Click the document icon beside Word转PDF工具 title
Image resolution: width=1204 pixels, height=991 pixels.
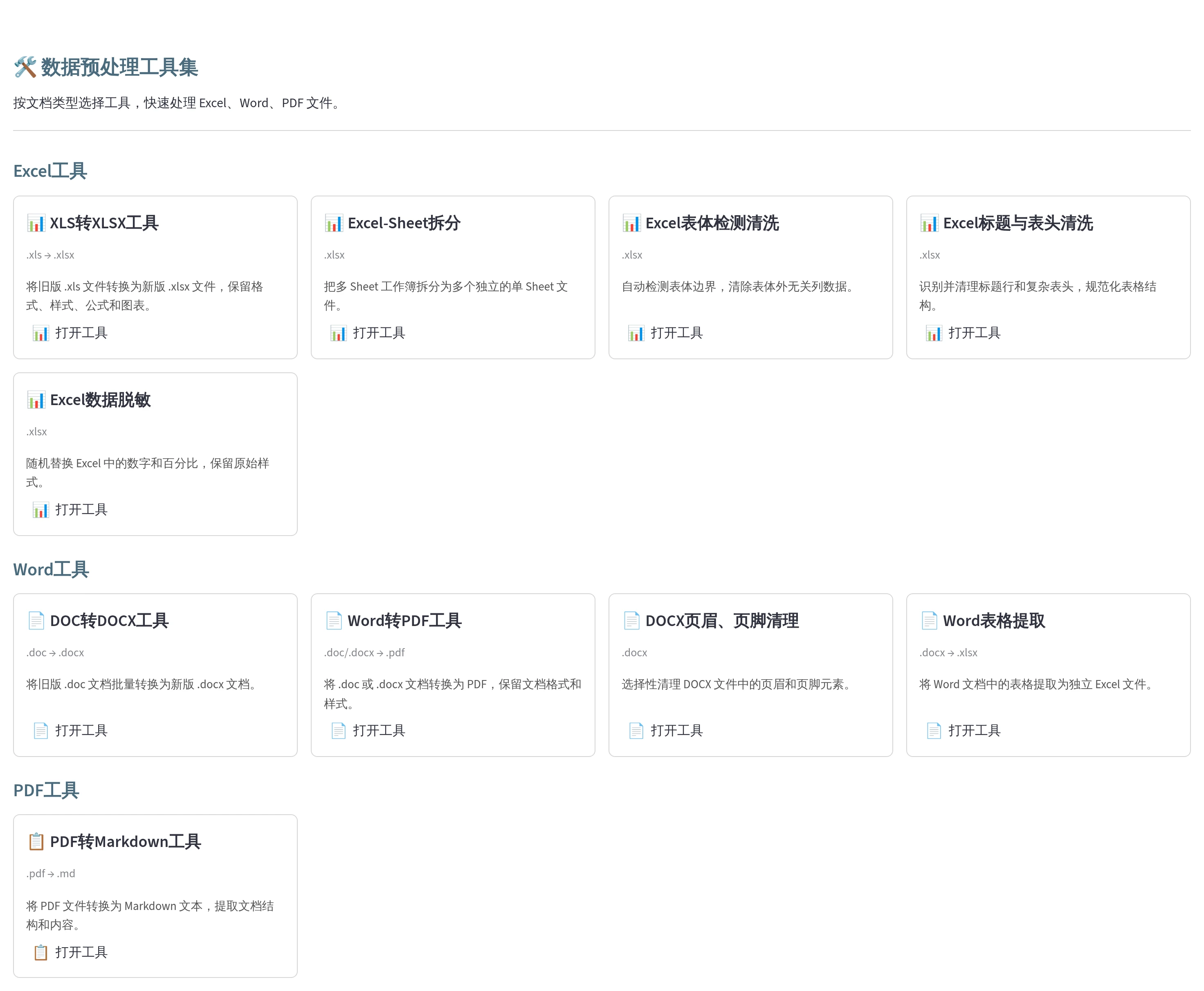tap(334, 621)
